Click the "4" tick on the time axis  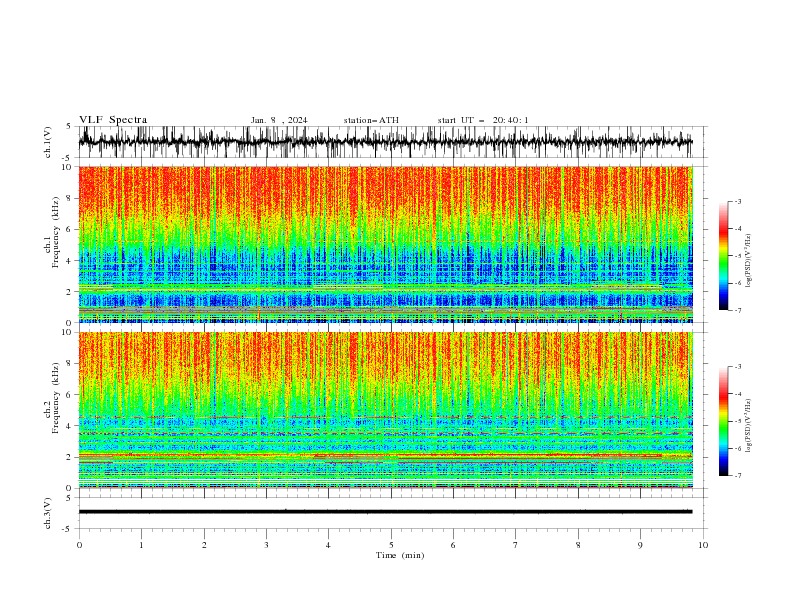point(328,545)
